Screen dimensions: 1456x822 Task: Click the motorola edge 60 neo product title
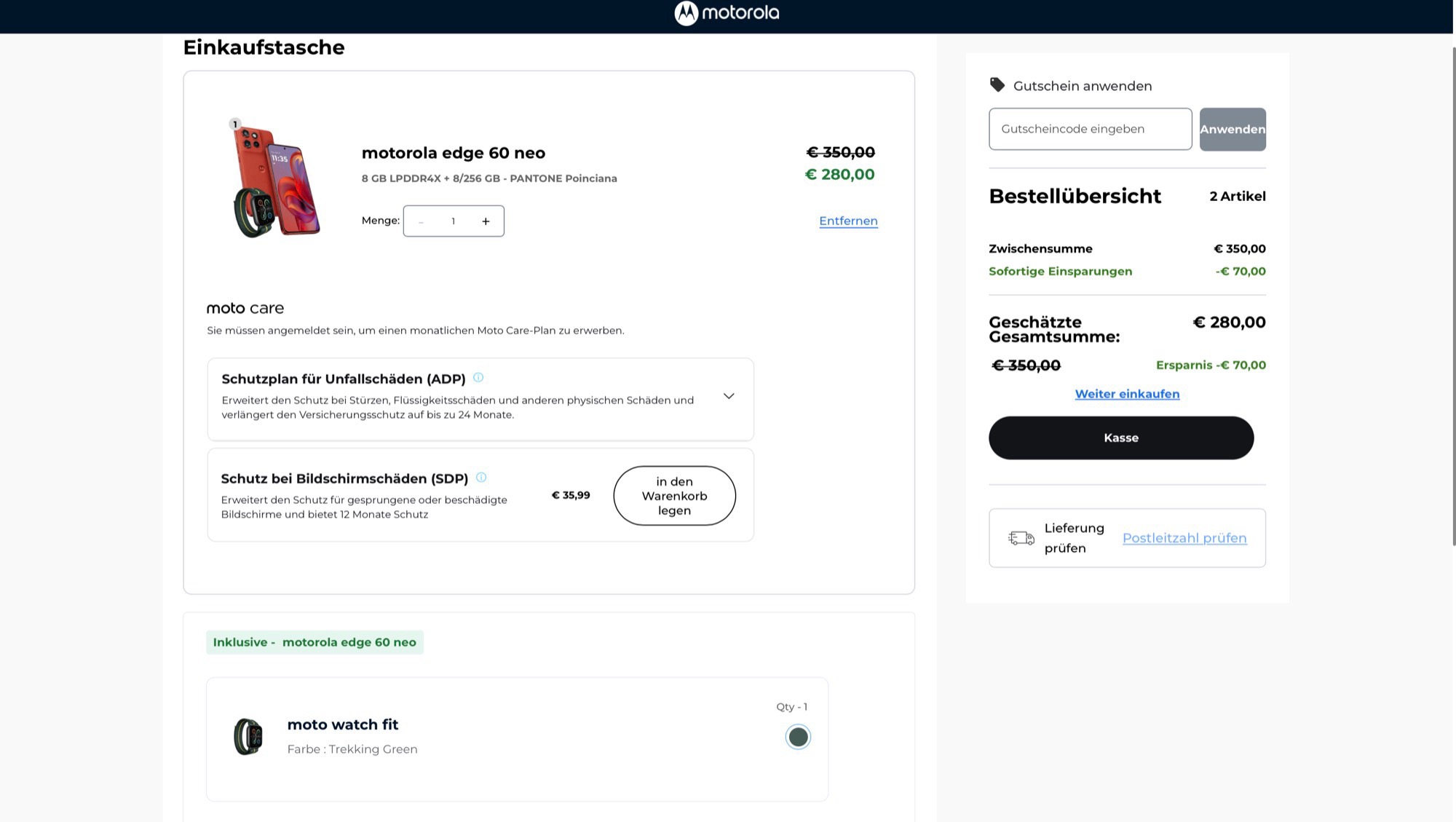coord(454,153)
